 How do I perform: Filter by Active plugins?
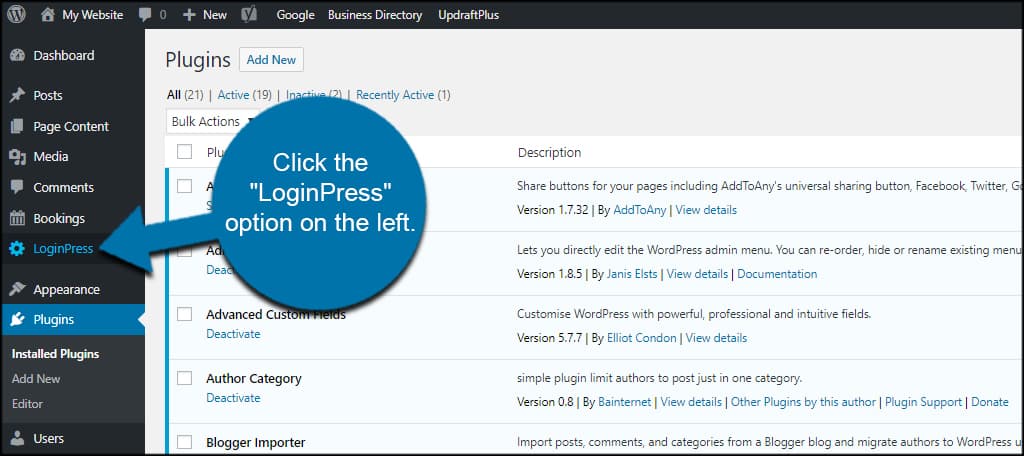click(x=233, y=95)
